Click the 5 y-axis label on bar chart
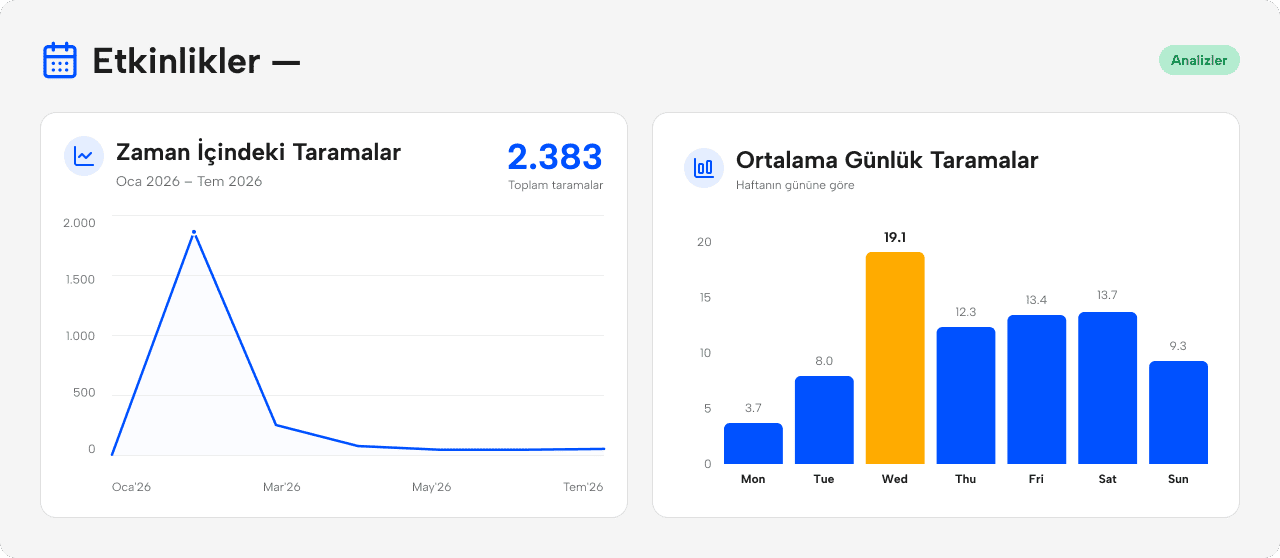 coord(707,408)
